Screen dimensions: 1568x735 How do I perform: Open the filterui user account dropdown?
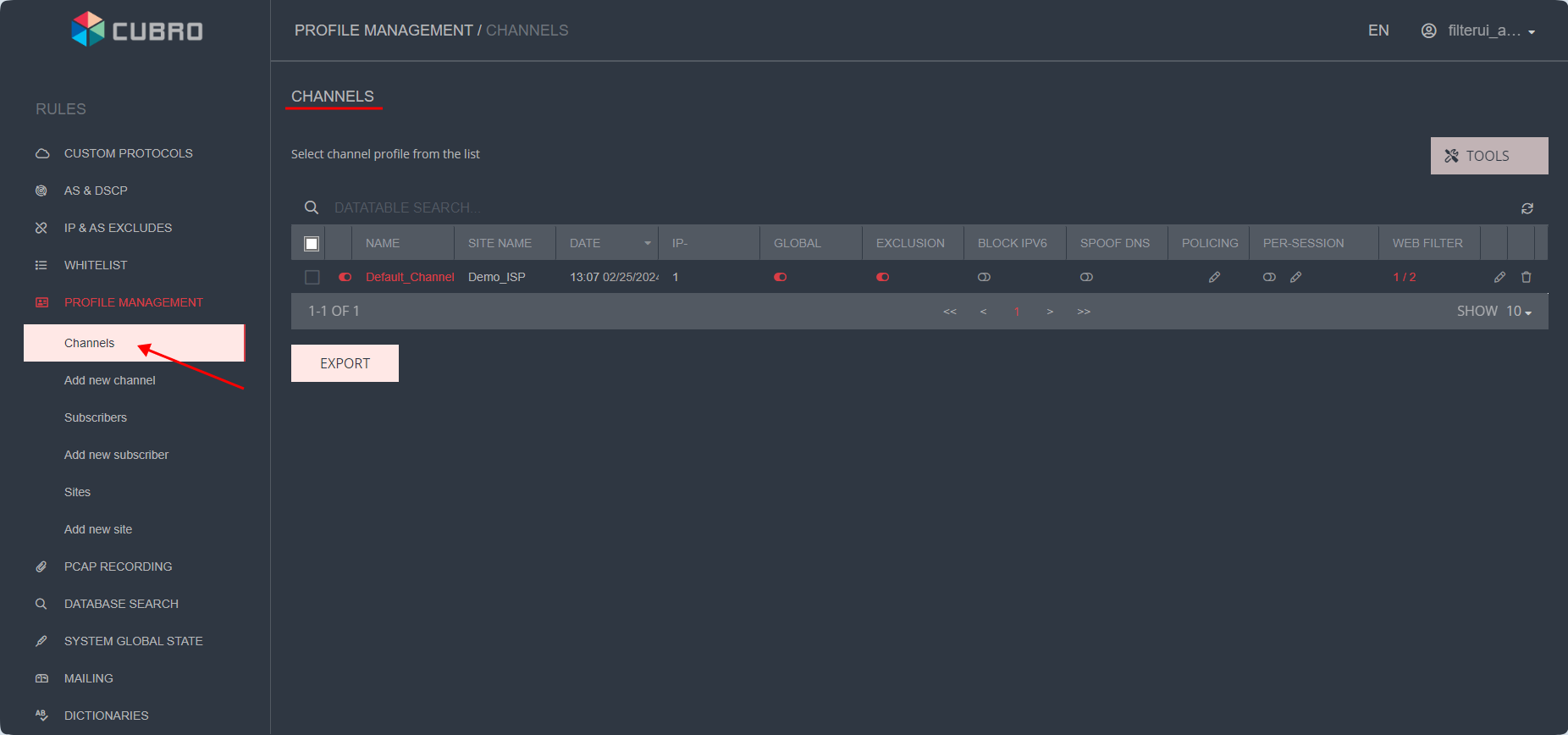1478,30
